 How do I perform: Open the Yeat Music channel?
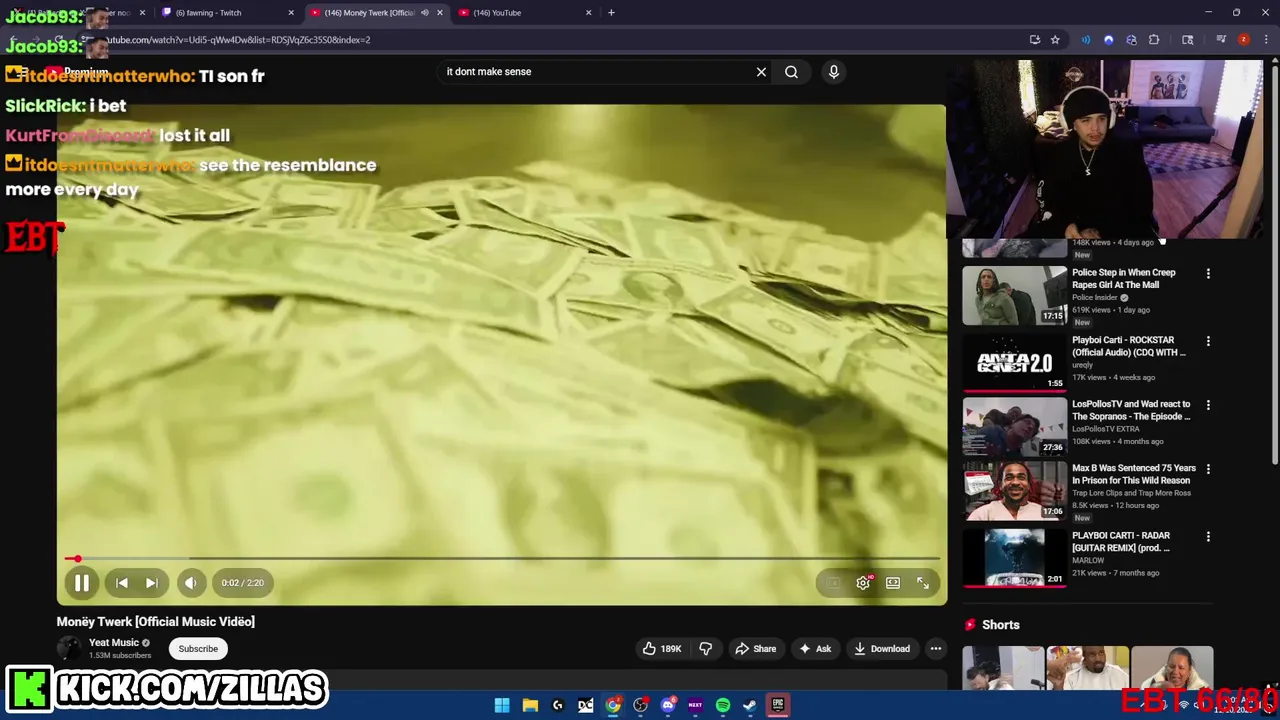114,643
